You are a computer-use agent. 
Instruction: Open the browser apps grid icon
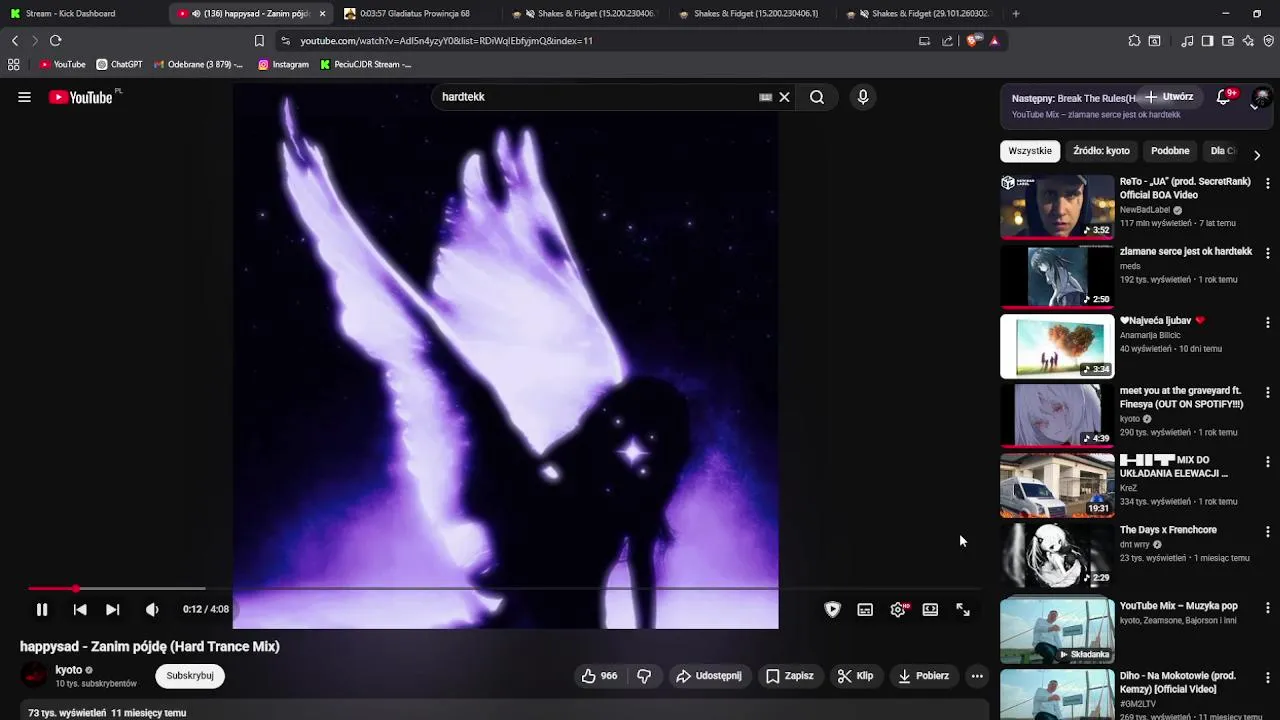pos(14,64)
